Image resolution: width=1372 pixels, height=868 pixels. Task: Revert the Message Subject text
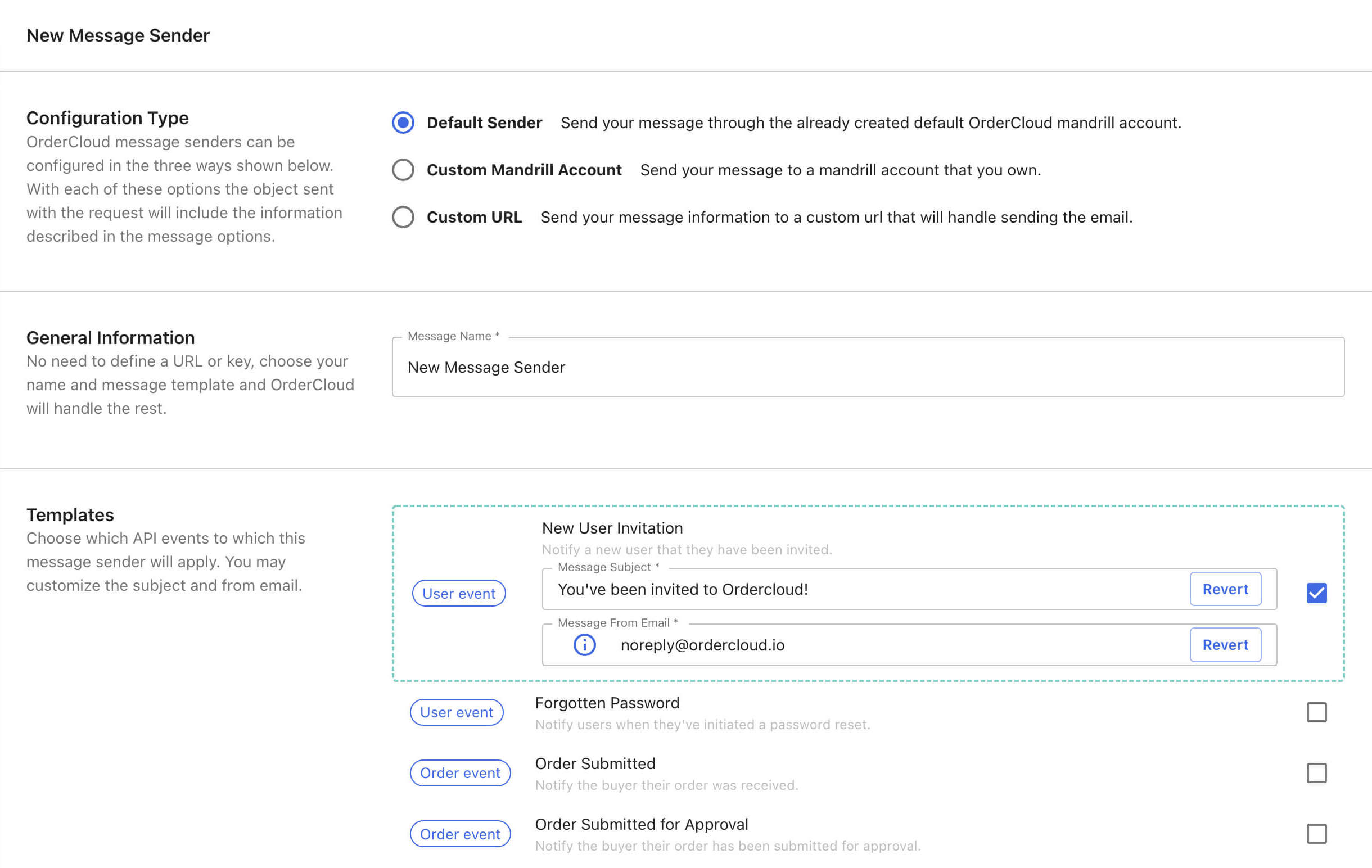[x=1225, y=589]
